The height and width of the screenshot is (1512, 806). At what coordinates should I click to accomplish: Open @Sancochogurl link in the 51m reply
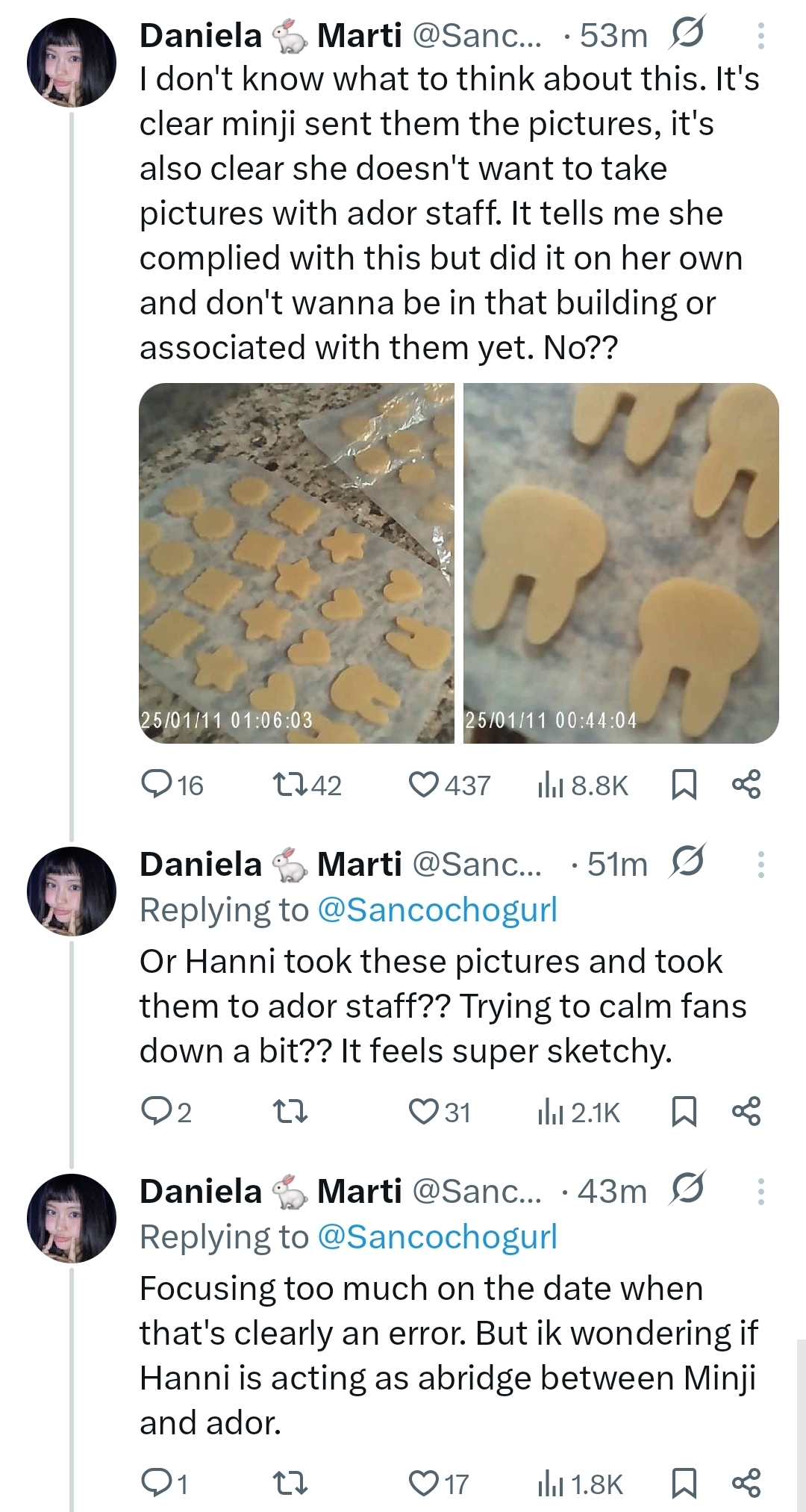[x=437, y=909]
